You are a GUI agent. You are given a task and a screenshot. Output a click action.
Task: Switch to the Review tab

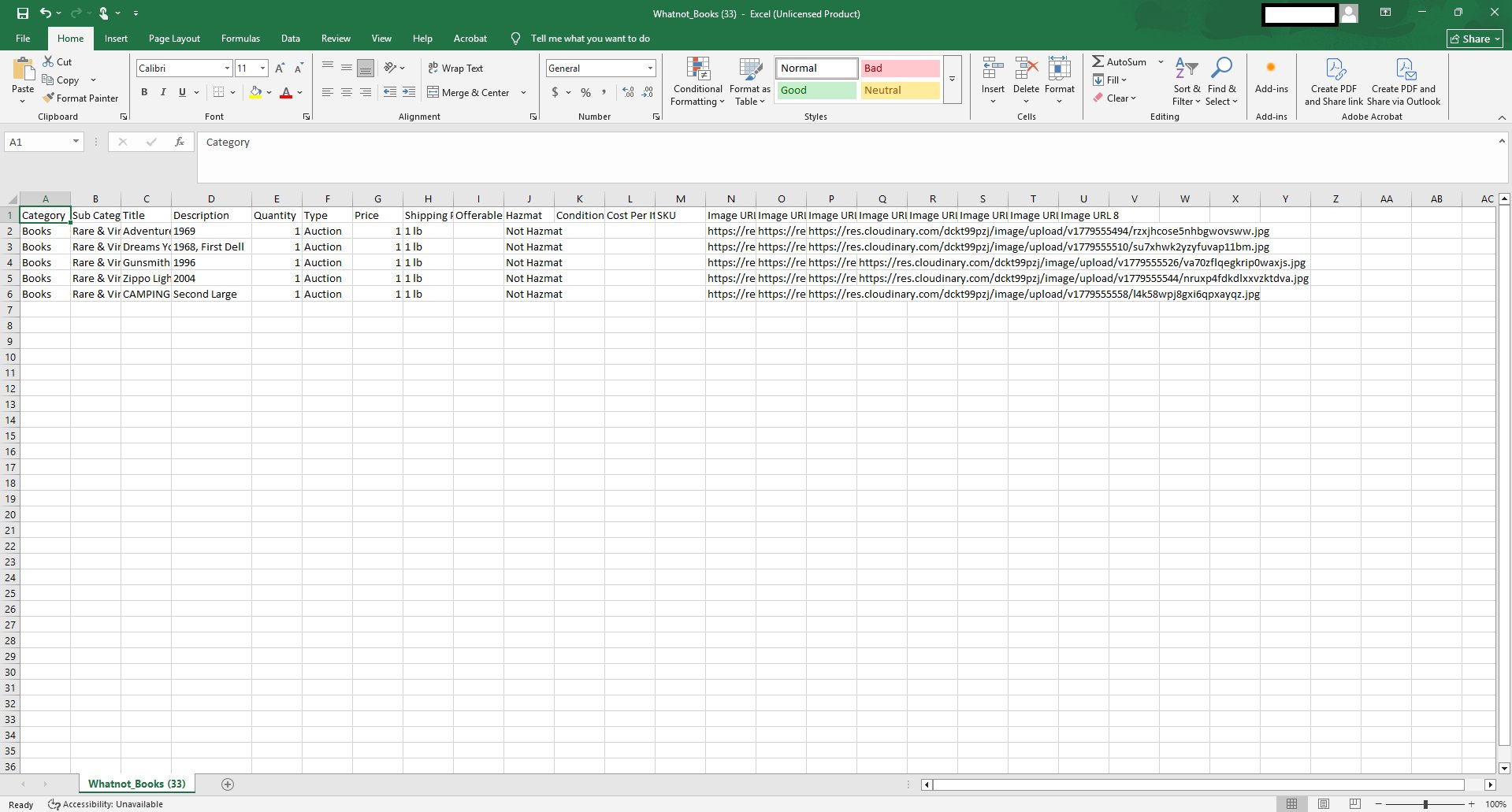click(336, 38)
